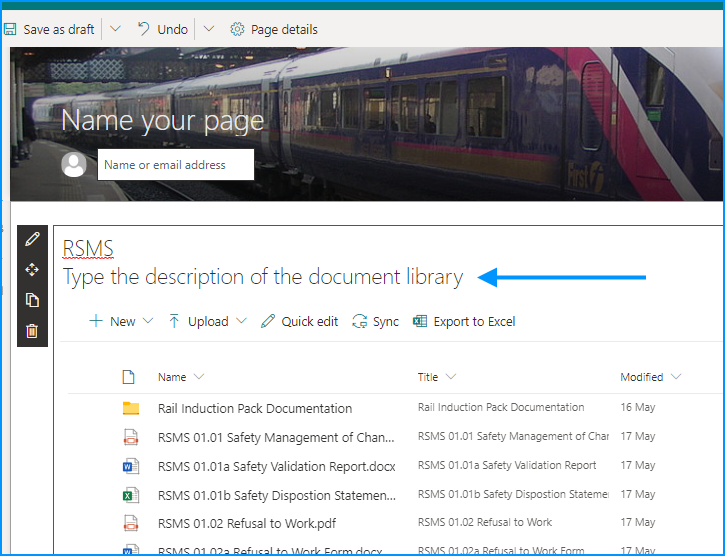Screen dimensions: 725x556
Task: Expand the Undo options chevron
Action: (209, 29)
